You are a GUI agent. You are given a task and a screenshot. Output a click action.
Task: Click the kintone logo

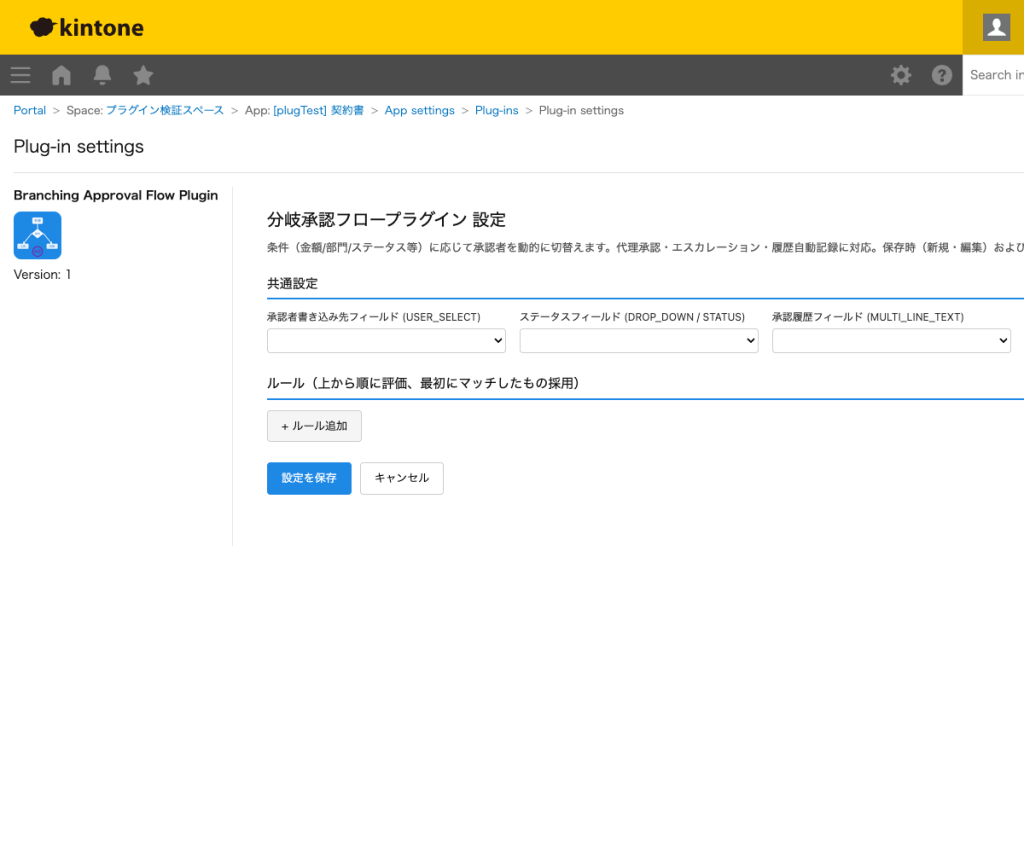(x=86, y=27)
